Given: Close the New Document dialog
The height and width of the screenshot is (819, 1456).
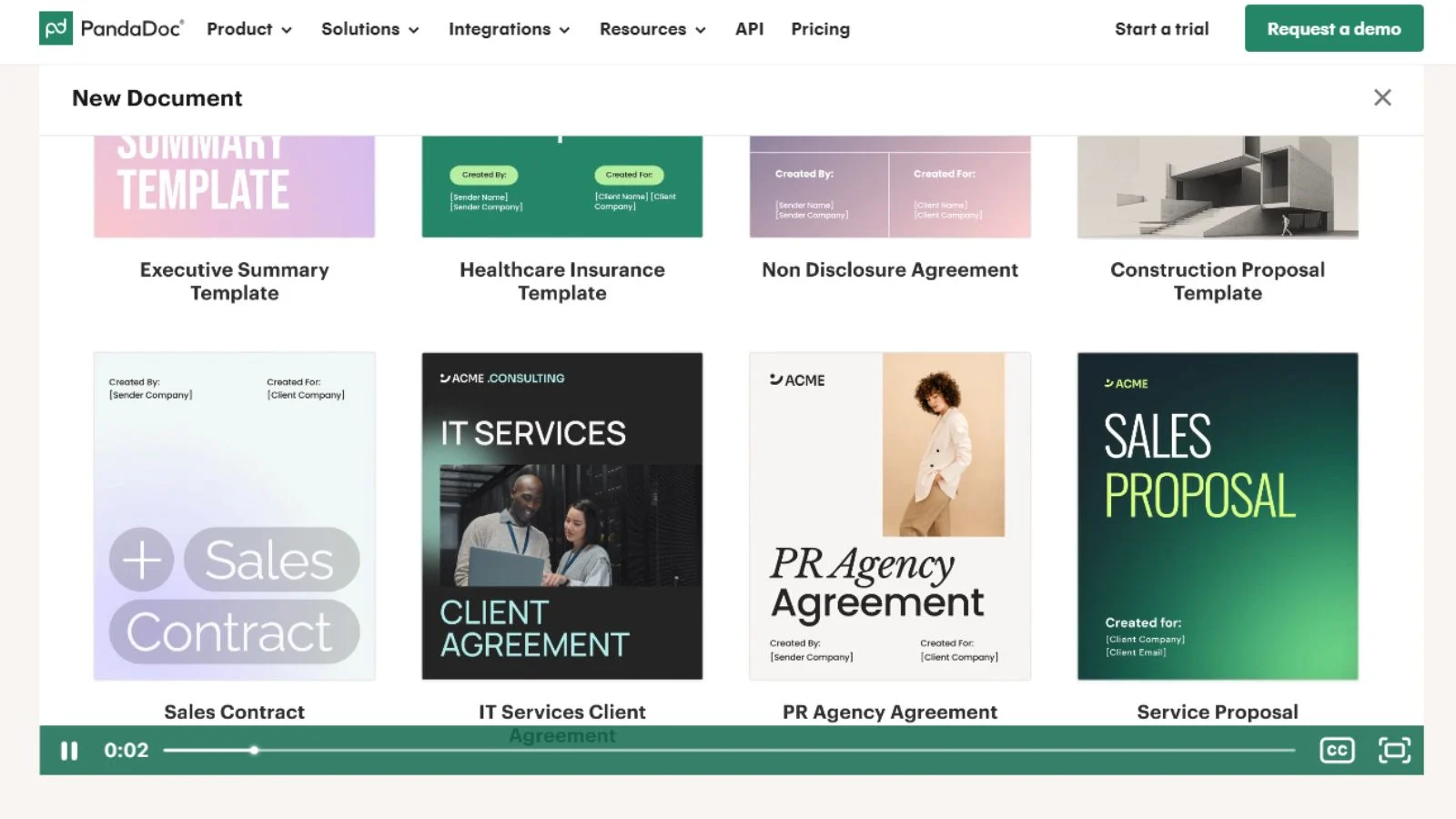Looking at the screenshot, I should pos(1382,97).
